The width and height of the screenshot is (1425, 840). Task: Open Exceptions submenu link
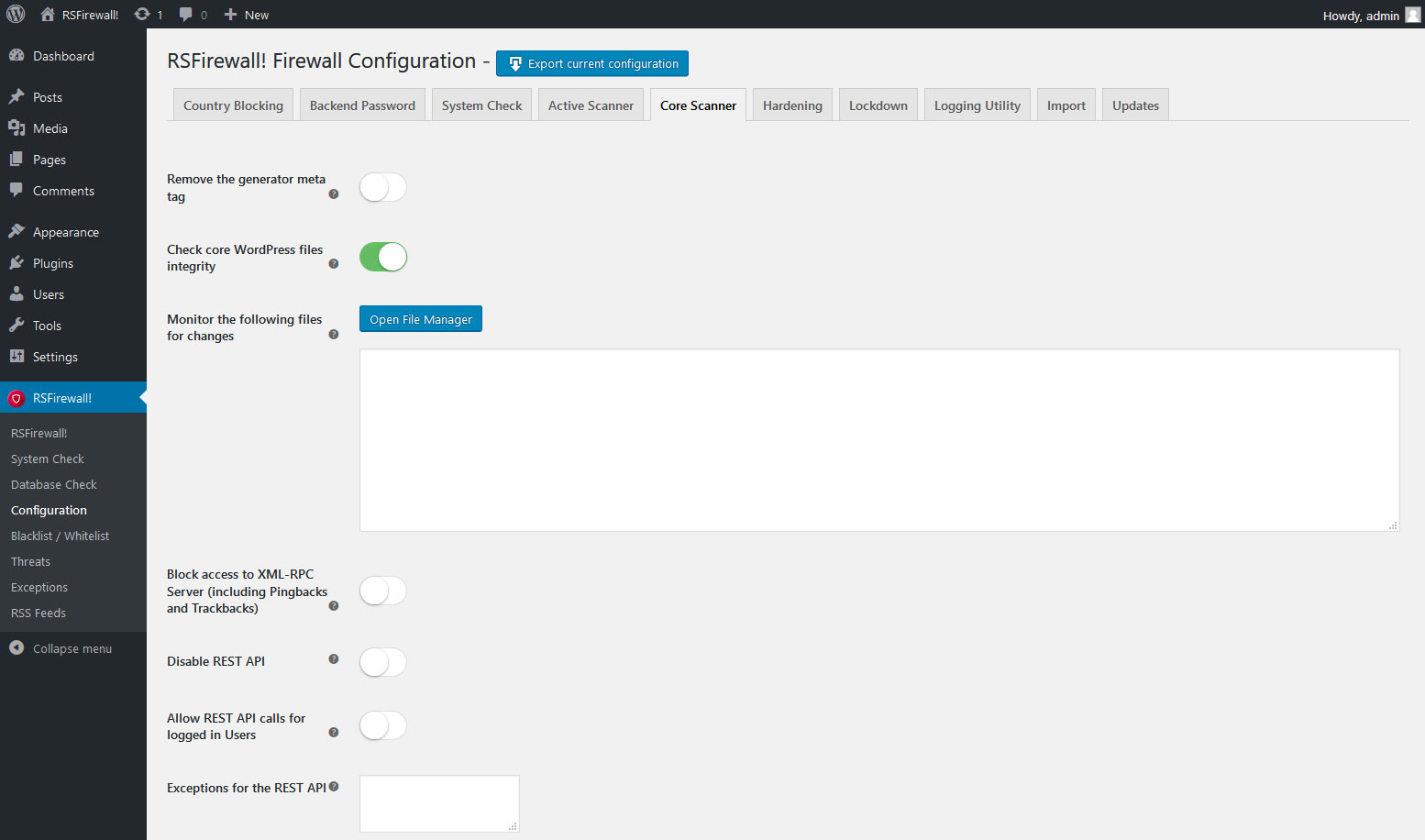39,587
